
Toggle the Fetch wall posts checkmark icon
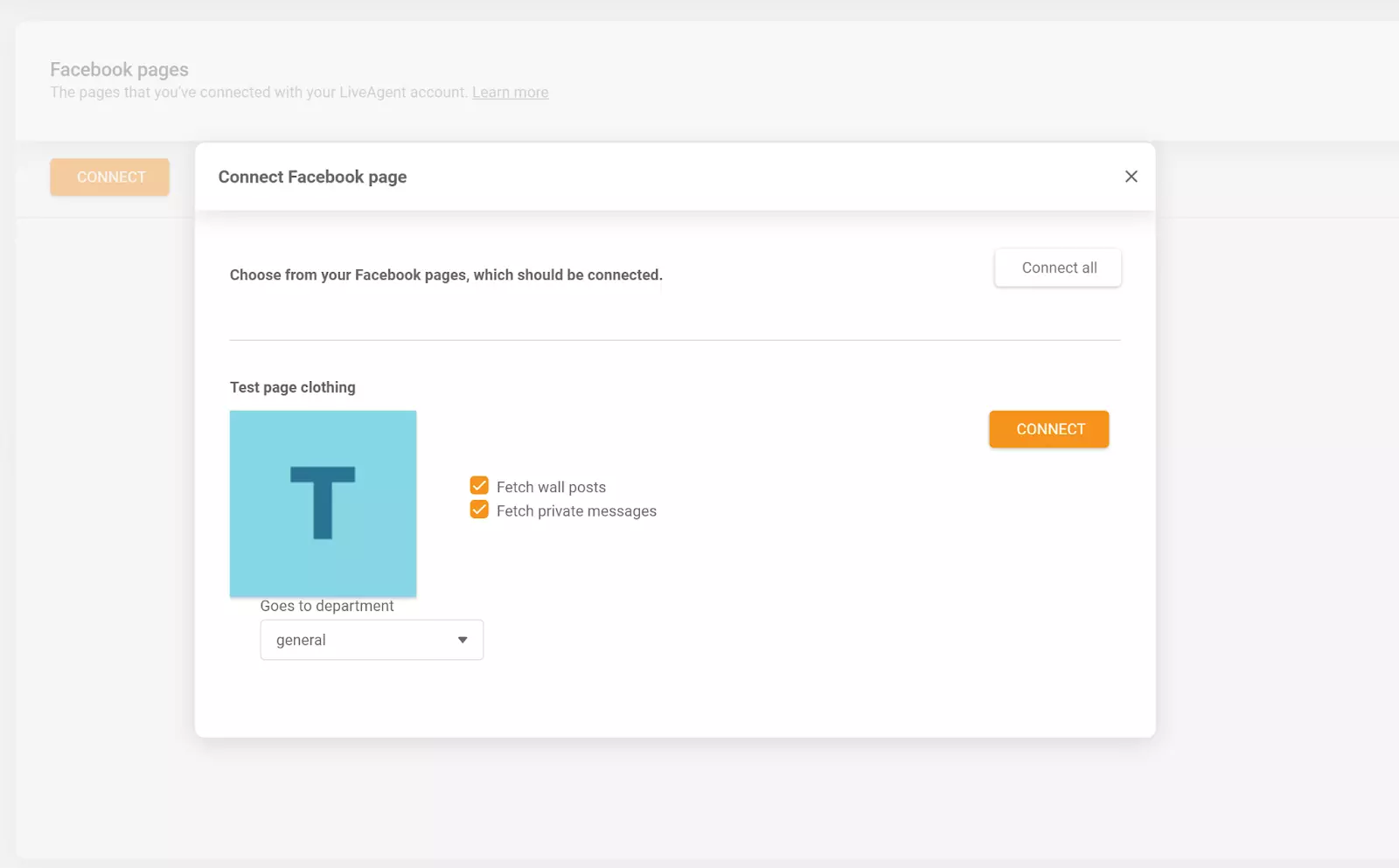[x=478, y=485]
